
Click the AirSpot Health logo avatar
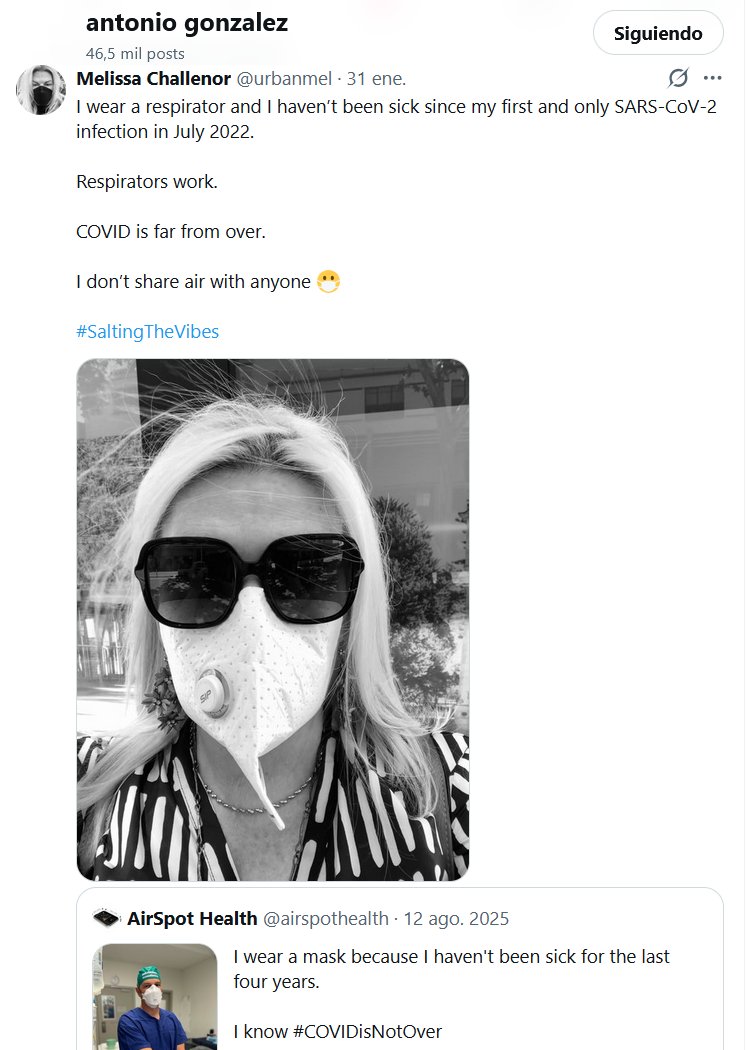[106, 918]
